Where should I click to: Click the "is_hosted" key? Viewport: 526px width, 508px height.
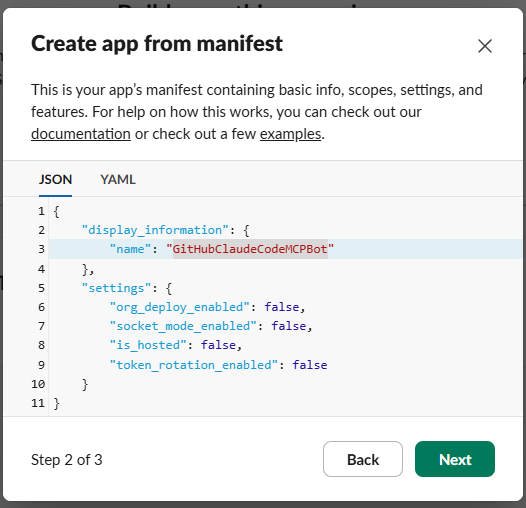(148, 345)
